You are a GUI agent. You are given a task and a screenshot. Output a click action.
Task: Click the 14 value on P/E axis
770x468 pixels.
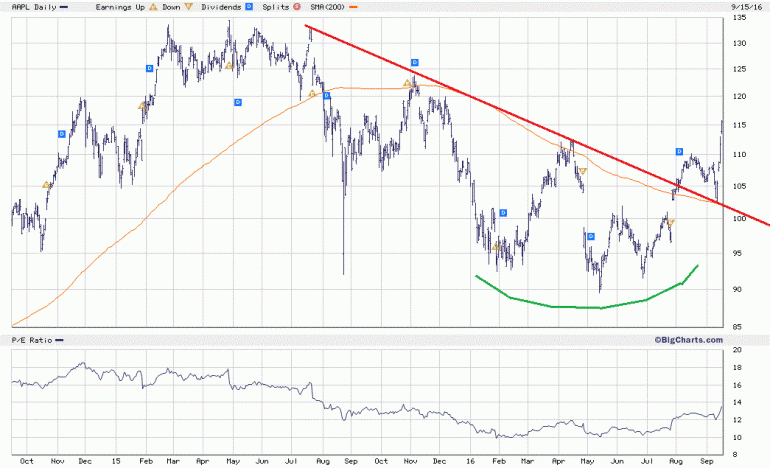(x=737, y=402)
